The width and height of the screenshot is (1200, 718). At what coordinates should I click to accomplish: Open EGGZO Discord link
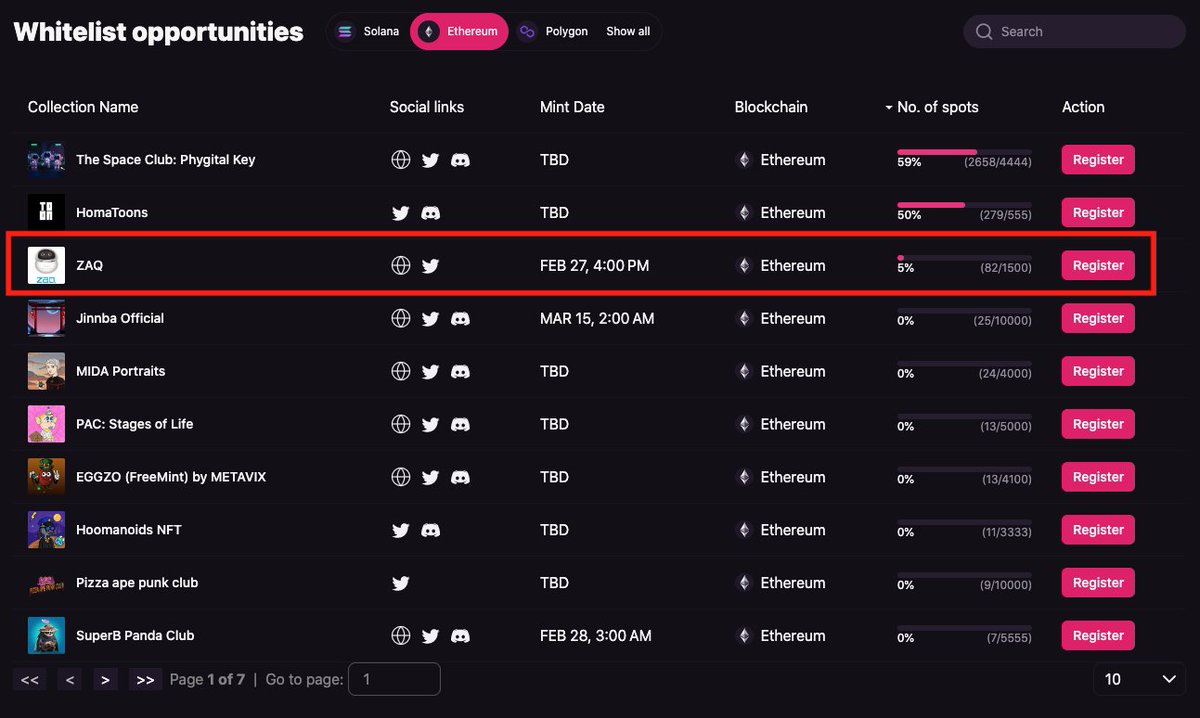tap(461, 478)
